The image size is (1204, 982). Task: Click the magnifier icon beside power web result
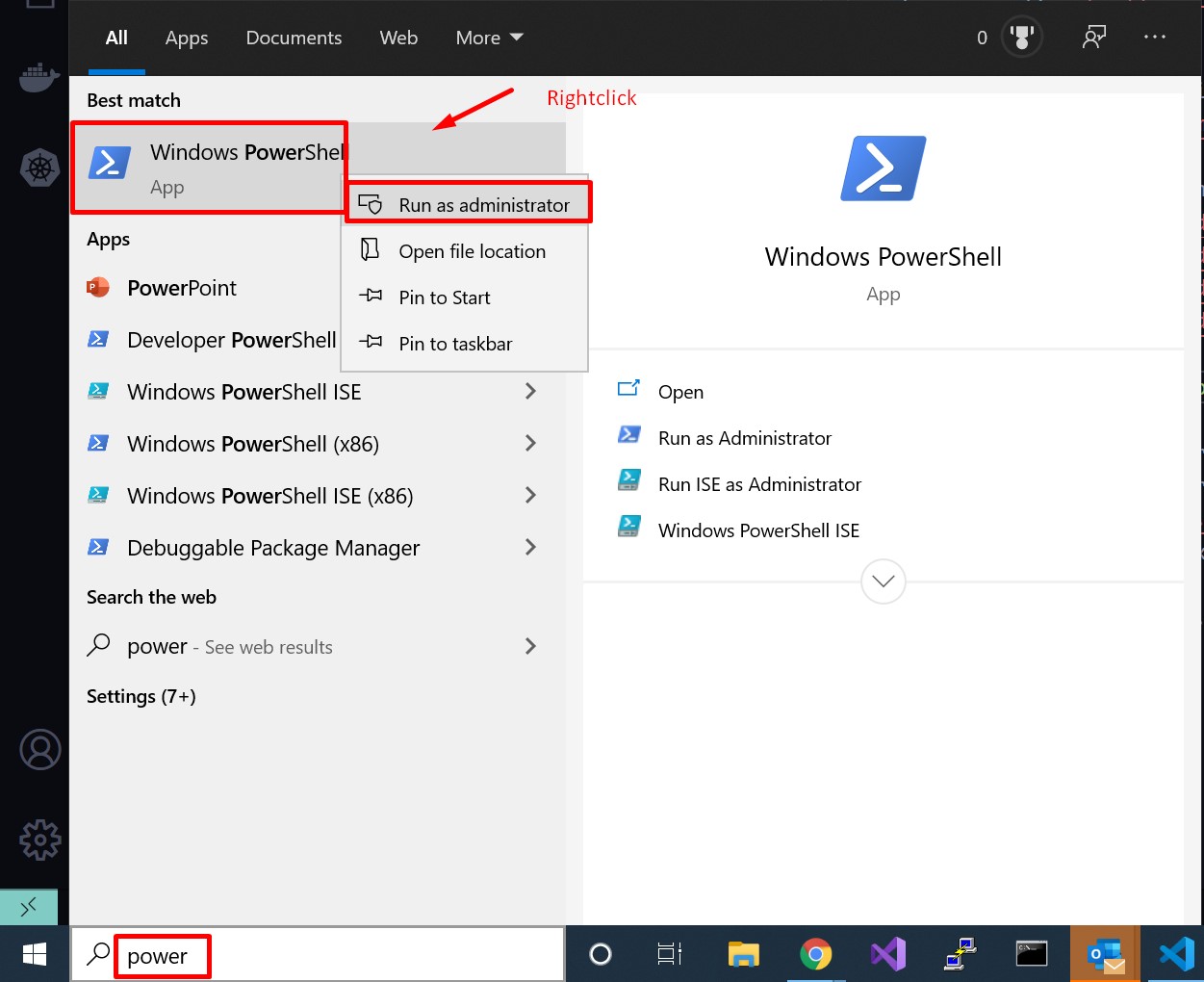coord(98,645)
